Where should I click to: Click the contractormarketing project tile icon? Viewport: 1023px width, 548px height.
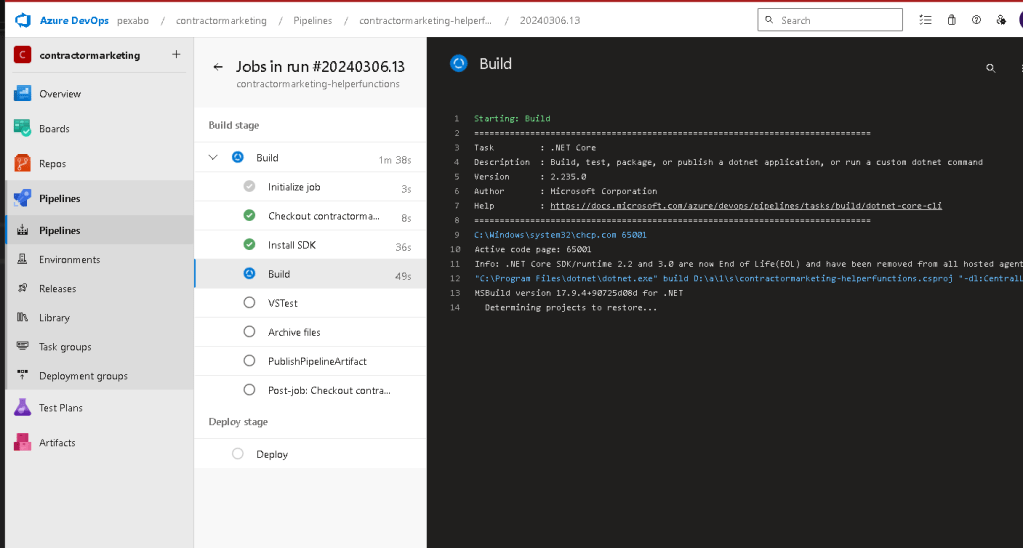tap(22, 55)
